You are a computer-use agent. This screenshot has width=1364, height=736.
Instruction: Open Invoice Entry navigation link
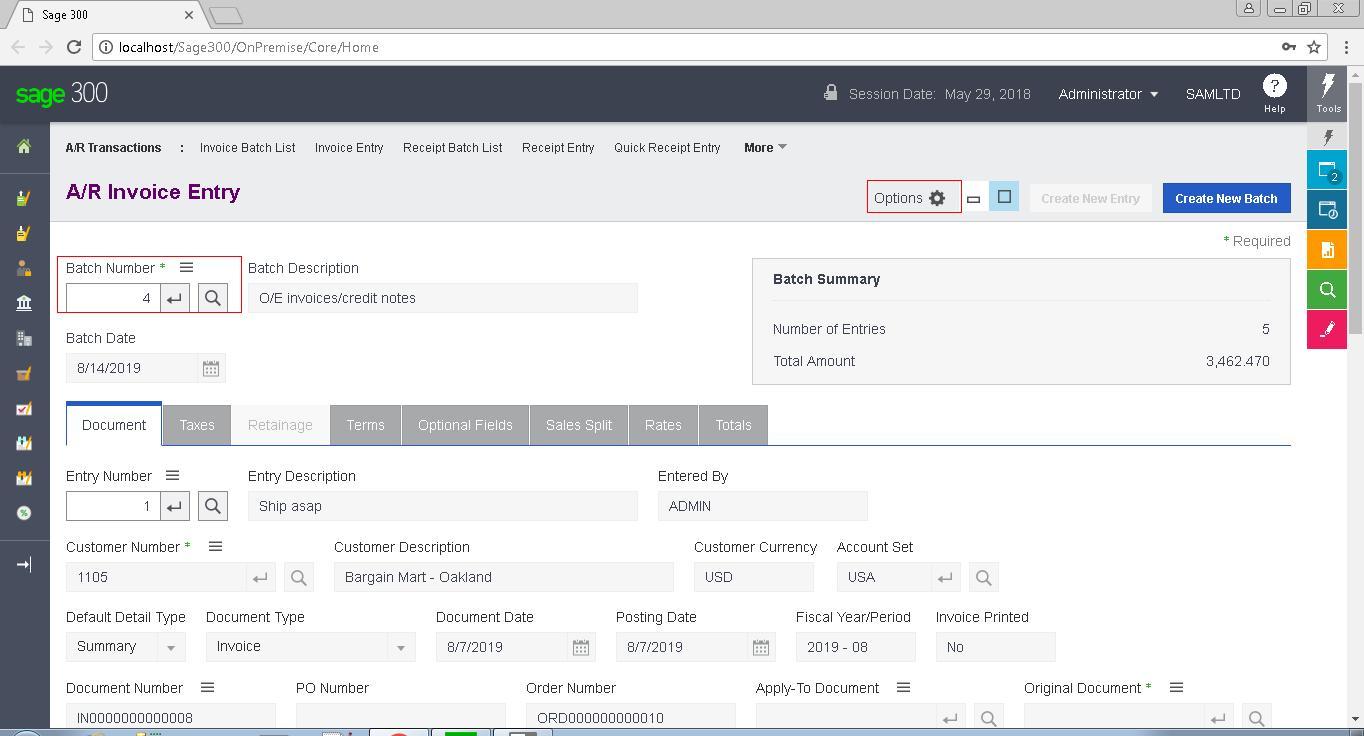click(x=349, y=147)
